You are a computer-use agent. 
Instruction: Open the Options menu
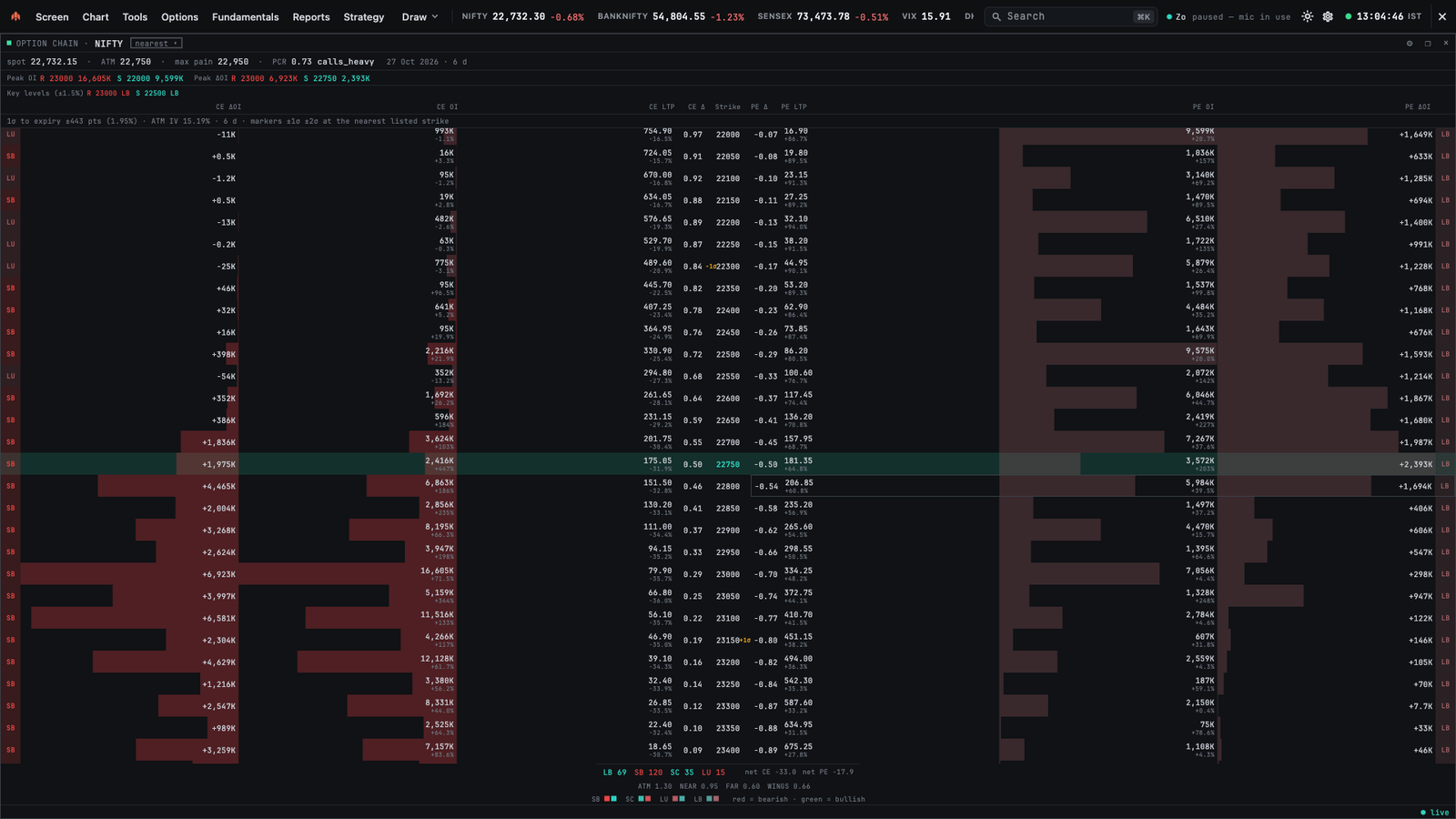(x=179, y=16)
